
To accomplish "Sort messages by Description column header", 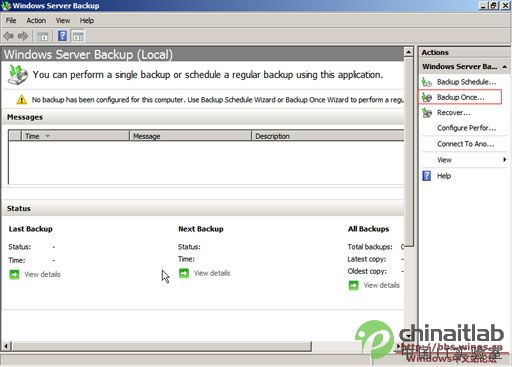I will click(328, 136).
